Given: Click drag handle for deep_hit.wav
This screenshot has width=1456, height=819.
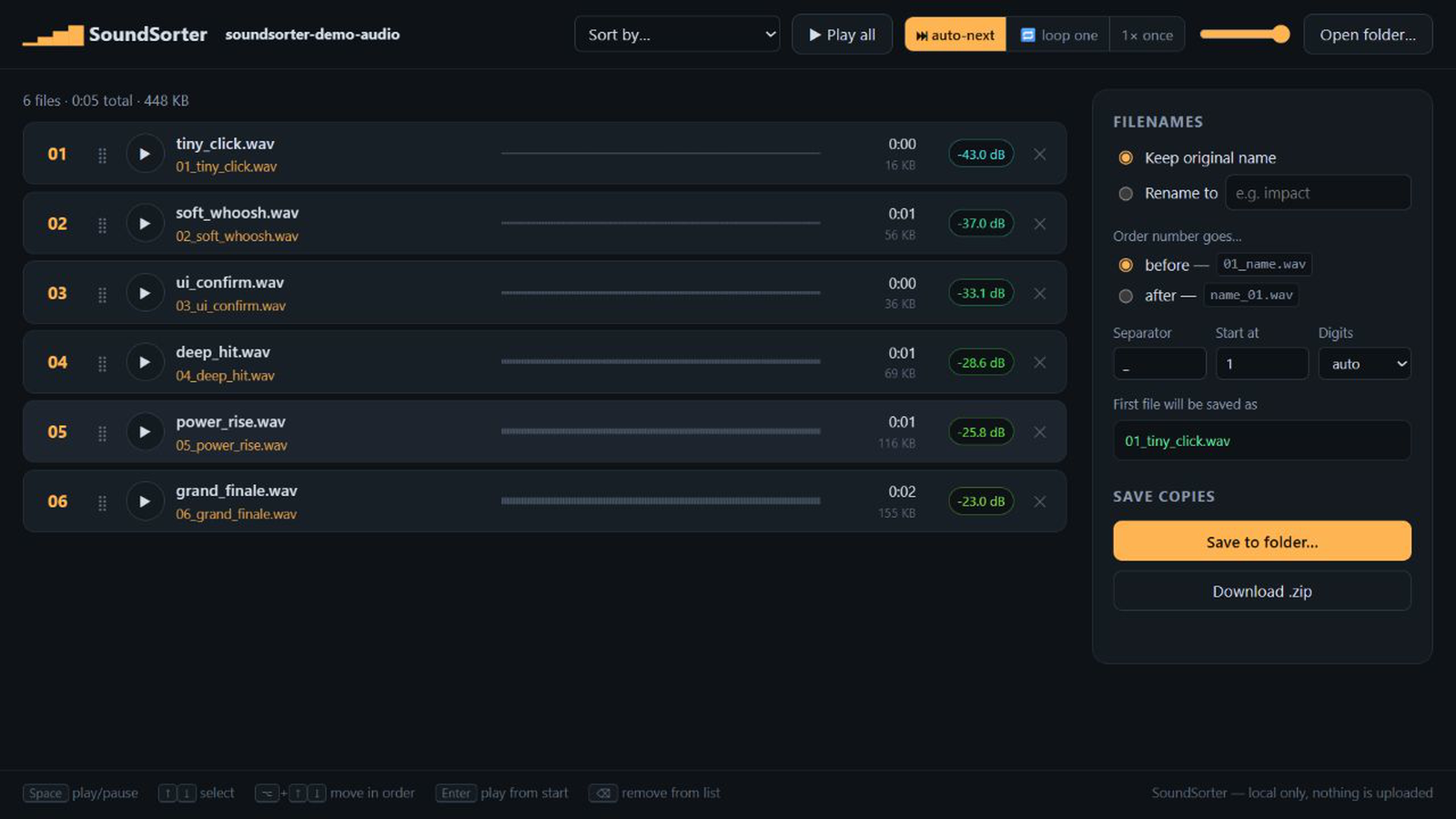Looking at the screenshot, I should [102, 363].
